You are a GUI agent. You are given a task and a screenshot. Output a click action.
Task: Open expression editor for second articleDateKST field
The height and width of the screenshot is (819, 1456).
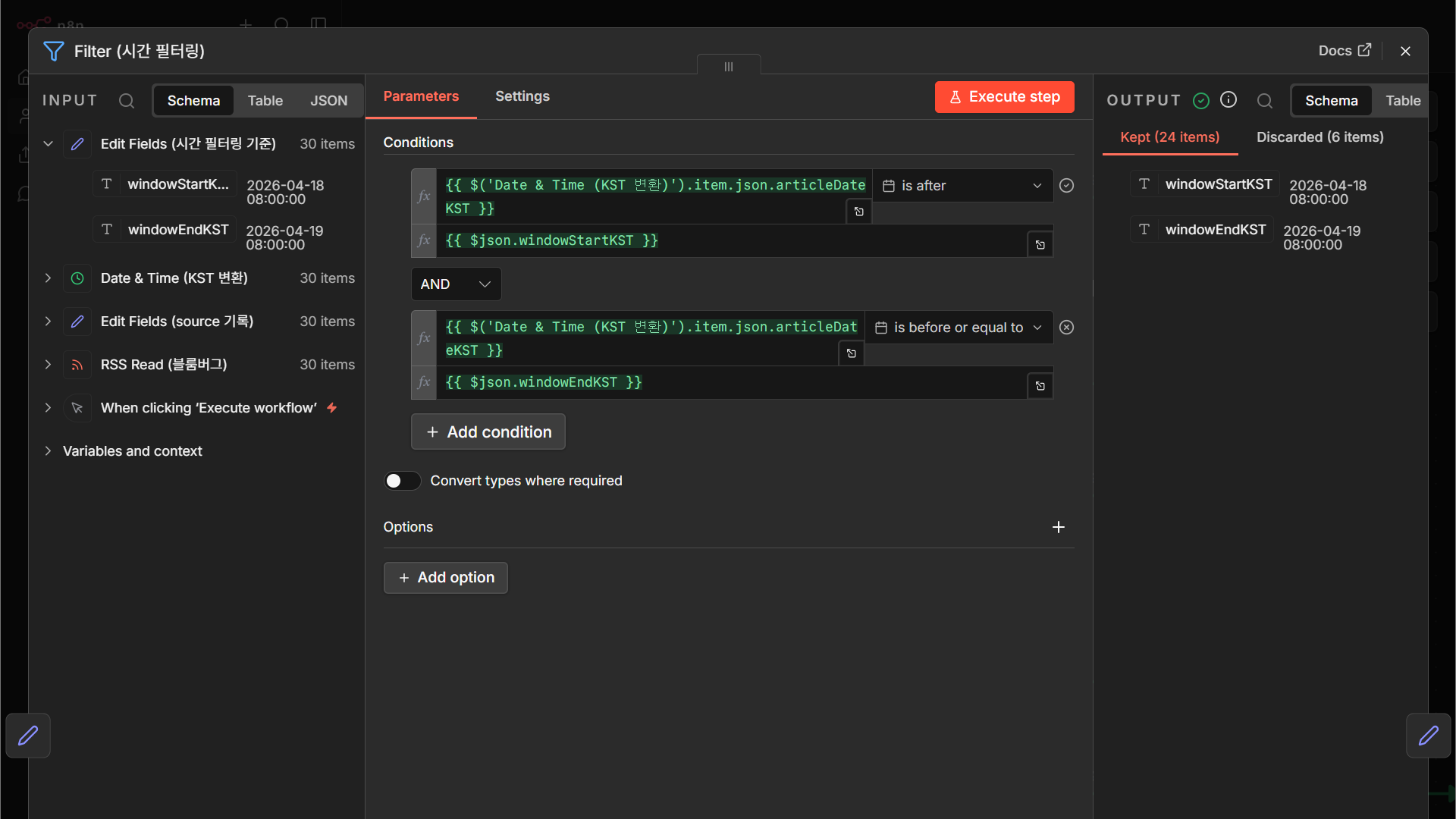pos(851,353)
